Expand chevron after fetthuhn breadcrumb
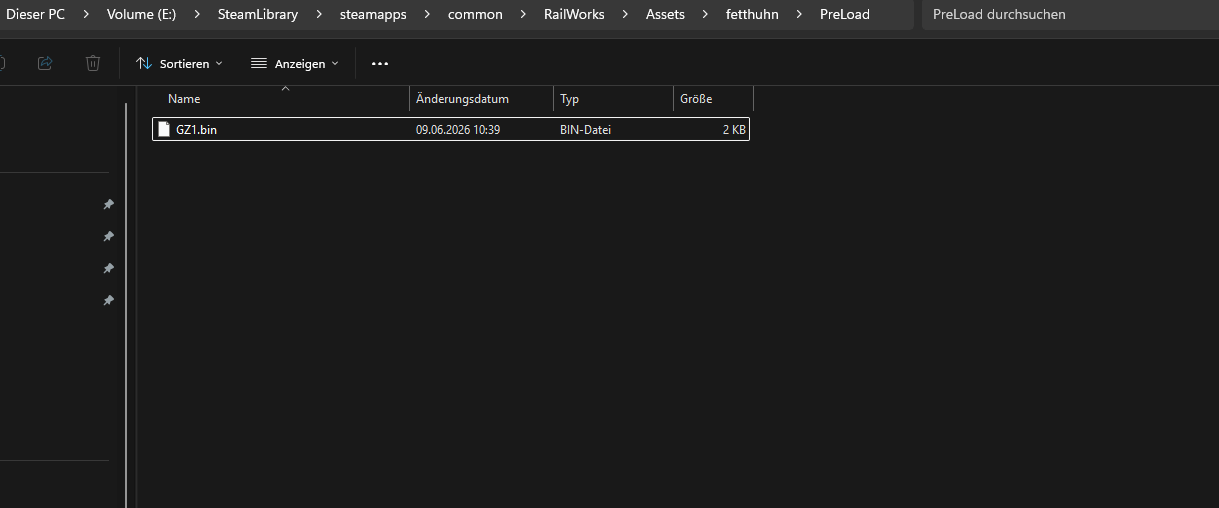 click(799, 14)
